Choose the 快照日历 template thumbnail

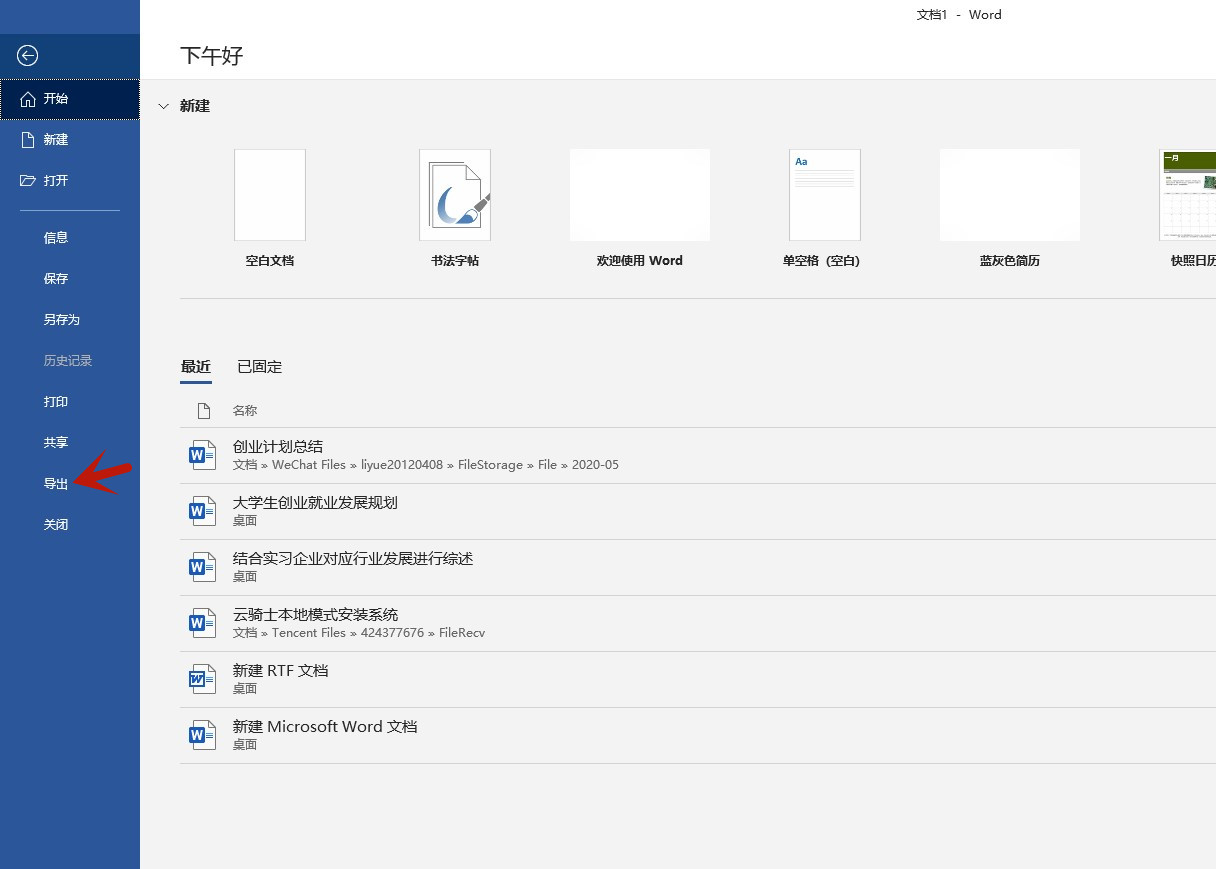[x=1188, y=195]
